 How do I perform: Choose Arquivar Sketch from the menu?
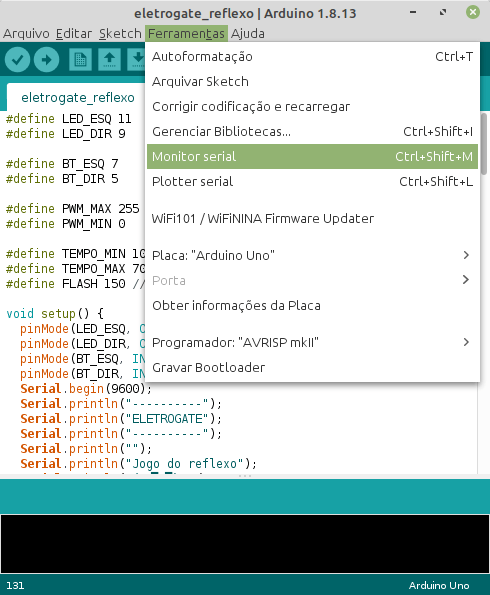(x=312, y=82)
